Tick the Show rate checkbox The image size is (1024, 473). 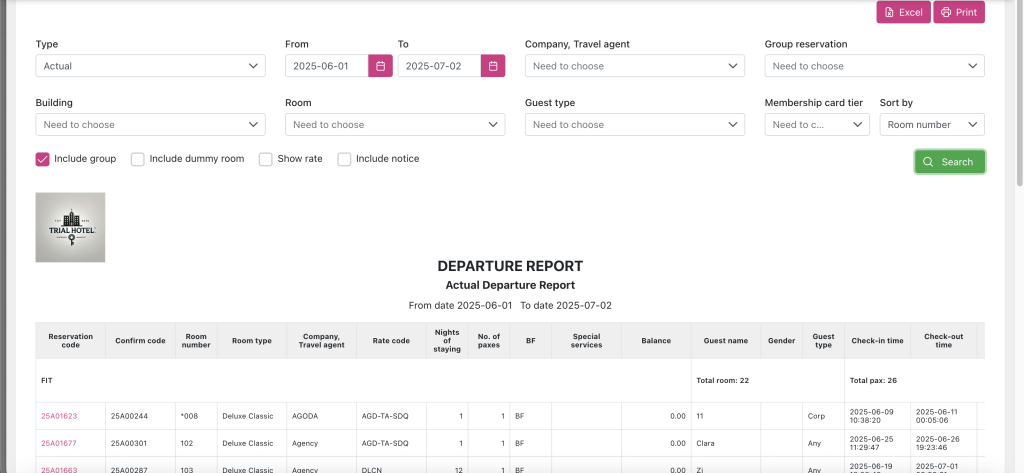266,159
